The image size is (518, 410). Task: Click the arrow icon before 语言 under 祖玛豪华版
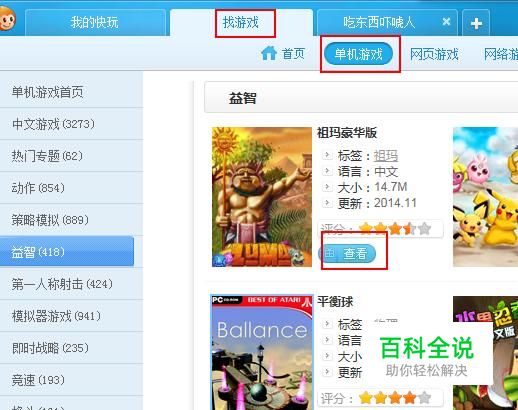click(327, 171)
